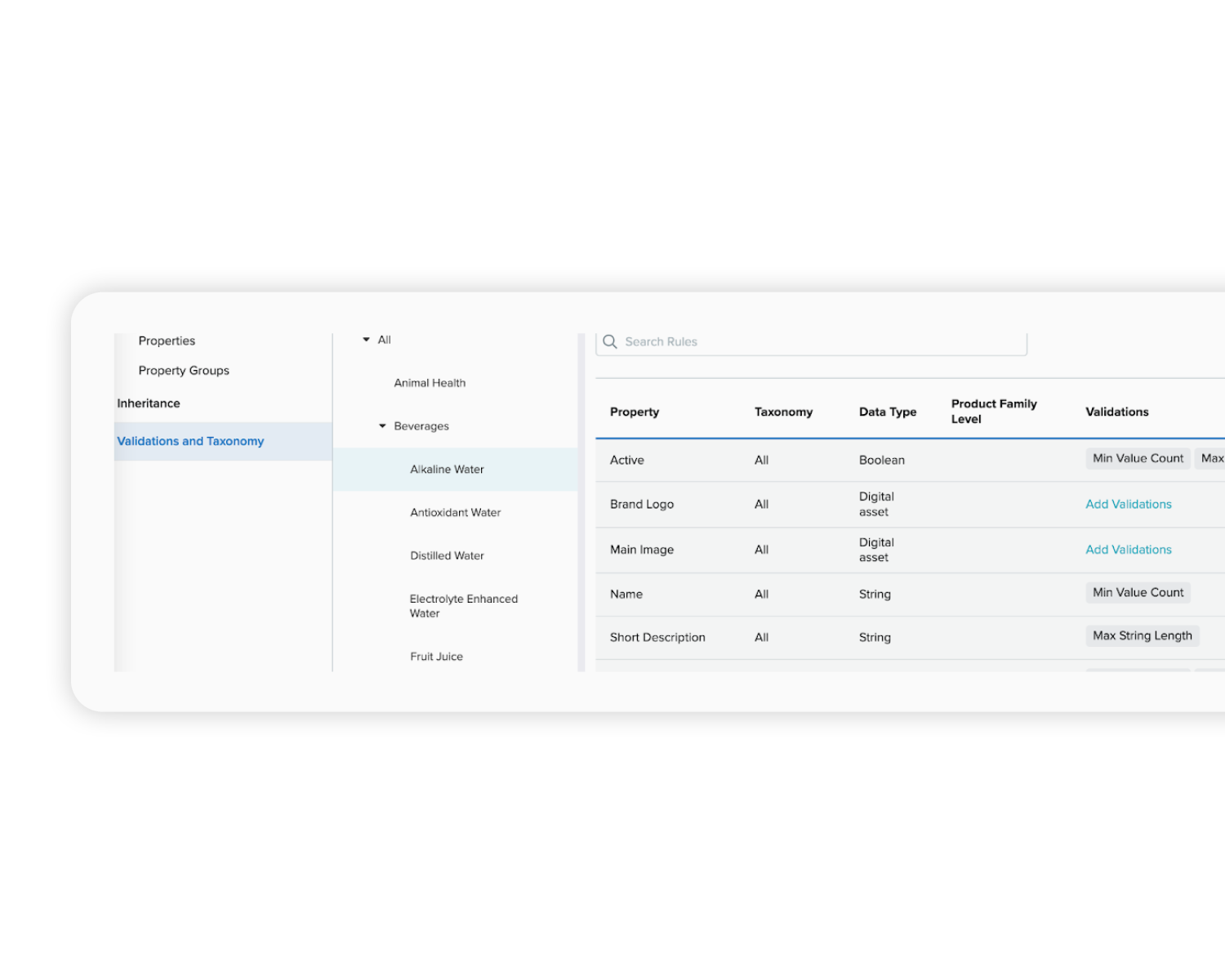Click the Short Description property cell
Viewport: 1225px width, 980px height.
pos(657,638)
